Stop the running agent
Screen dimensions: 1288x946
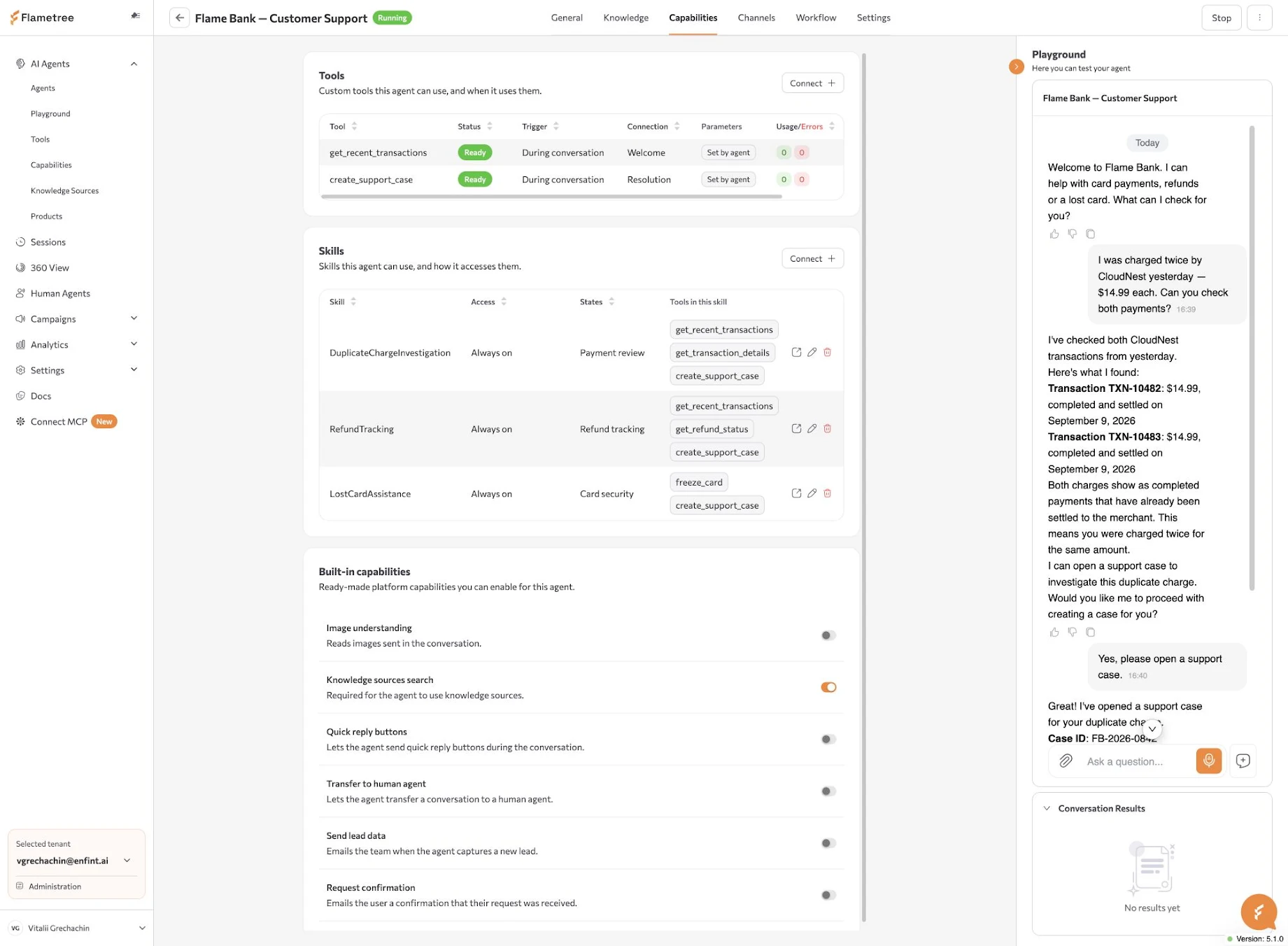click(x=1221, y=17)
